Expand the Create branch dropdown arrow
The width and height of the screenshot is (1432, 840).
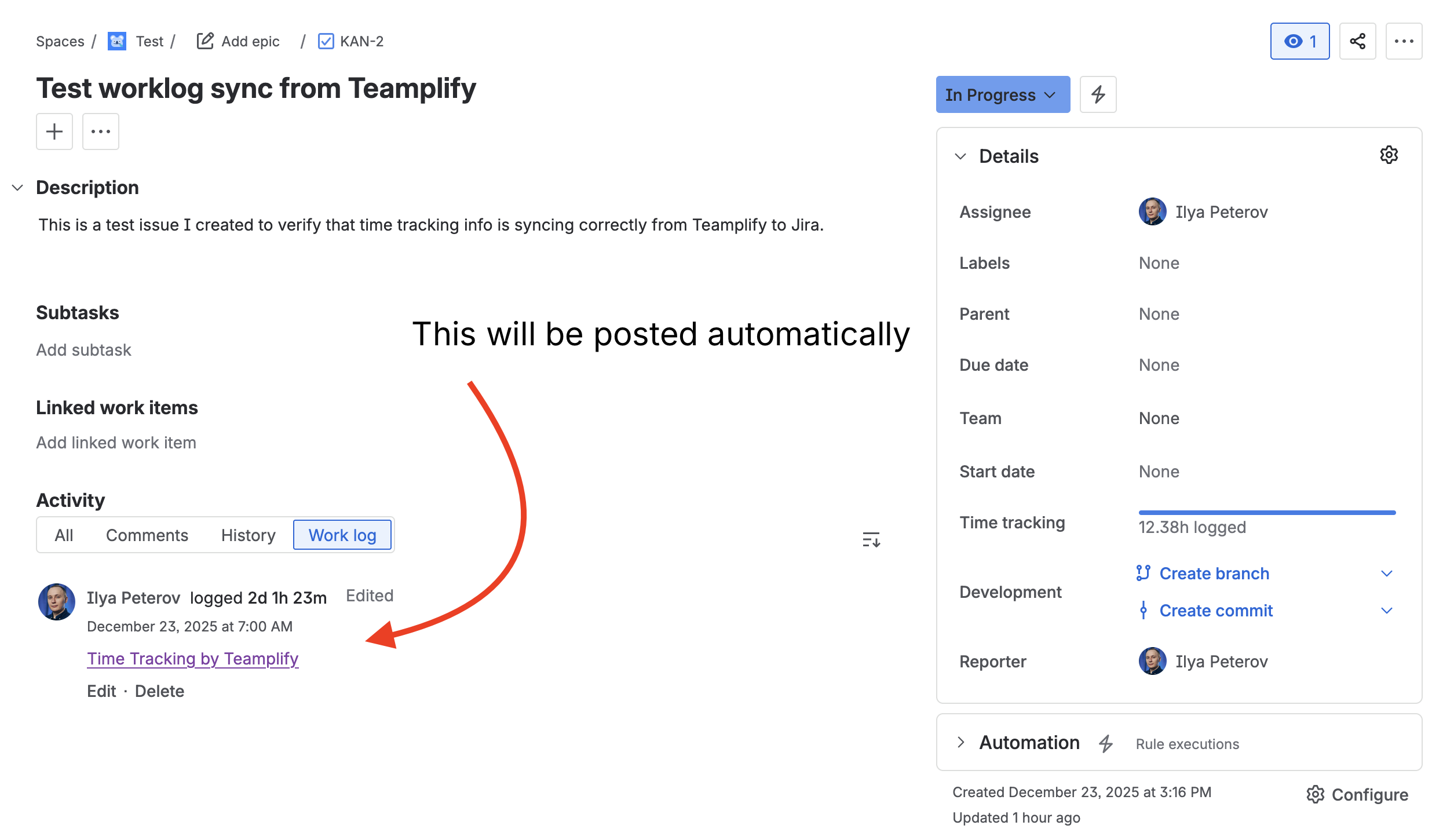[1386, 574]
